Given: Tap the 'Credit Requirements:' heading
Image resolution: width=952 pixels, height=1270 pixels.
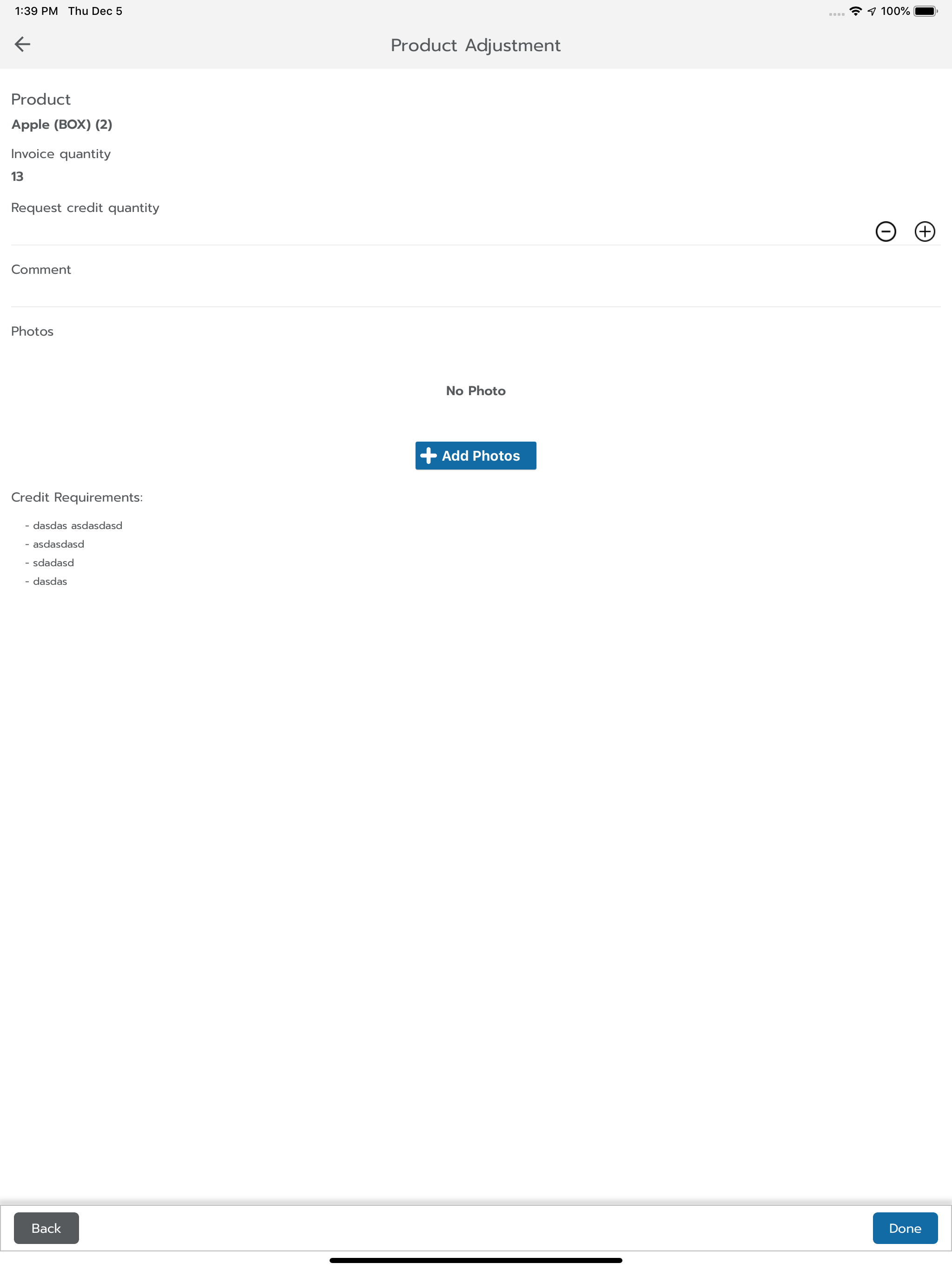Looking at the screenshot, I should click(x=77, y=497).
